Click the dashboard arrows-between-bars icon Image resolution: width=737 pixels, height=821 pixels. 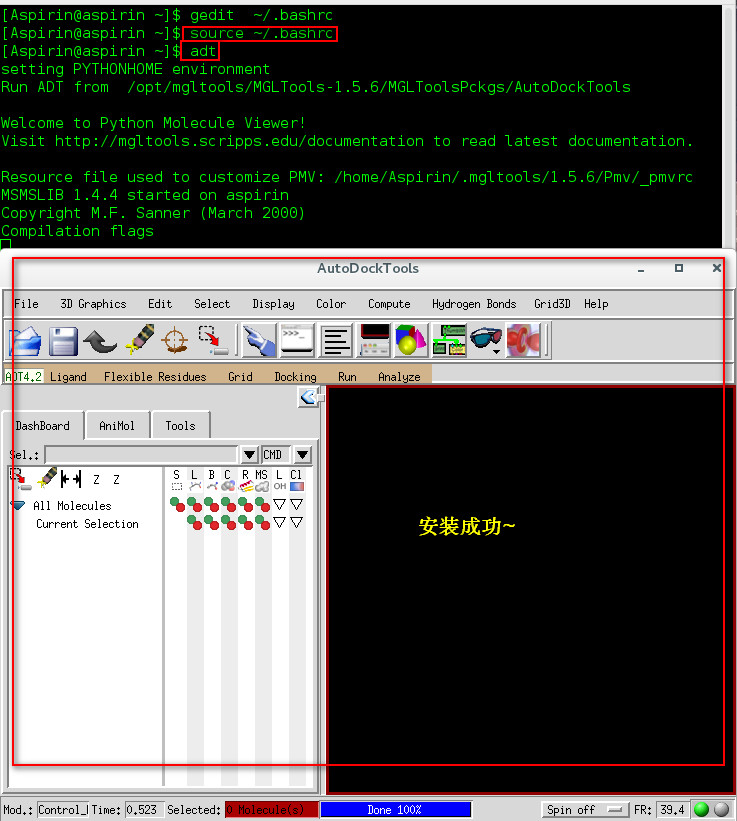[71, 479]
